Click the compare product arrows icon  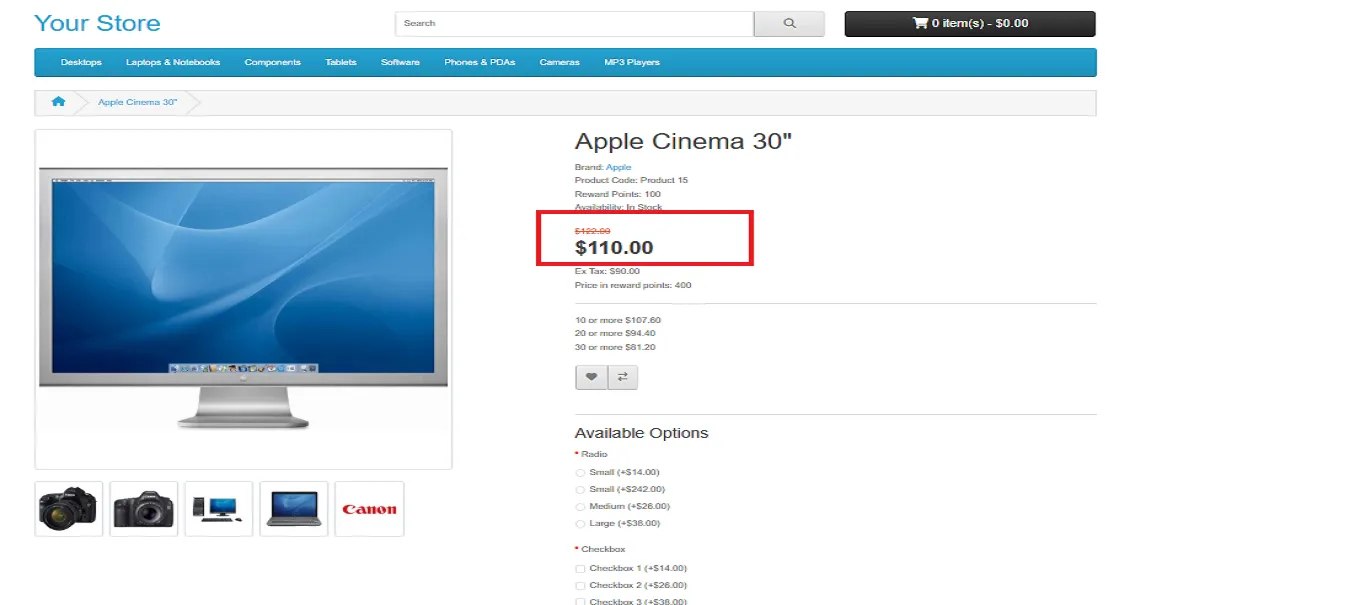pyautogui.click(x=622, y=377)
